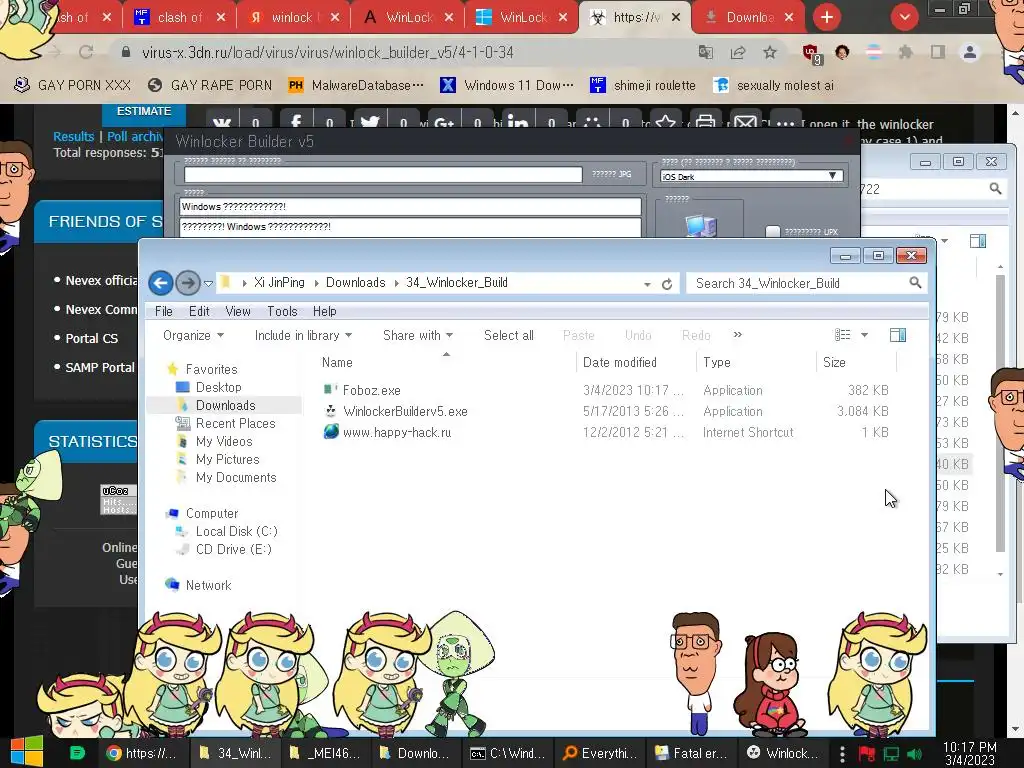Select Desktop in Favorites tree
This screenshot has width=1024, height=768.
(x=218, y=387)
